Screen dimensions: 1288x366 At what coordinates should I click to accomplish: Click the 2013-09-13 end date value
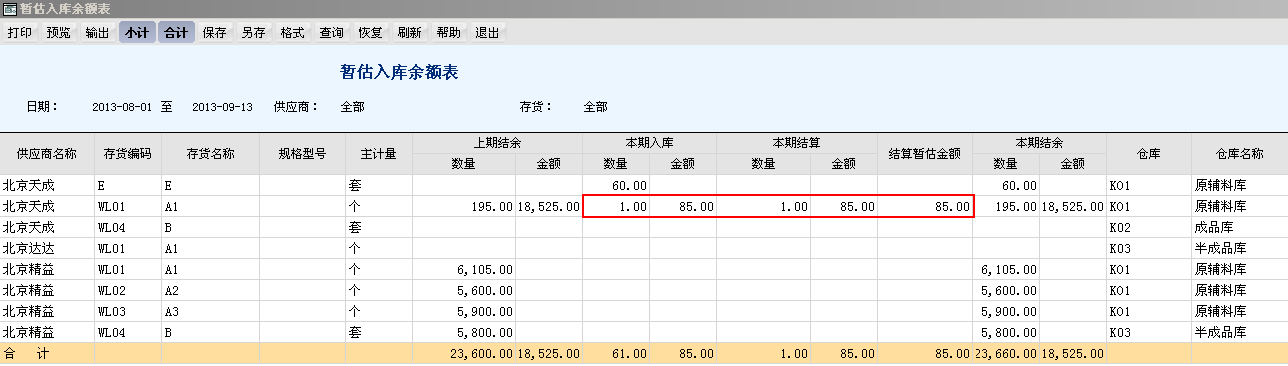coord(222,107)
